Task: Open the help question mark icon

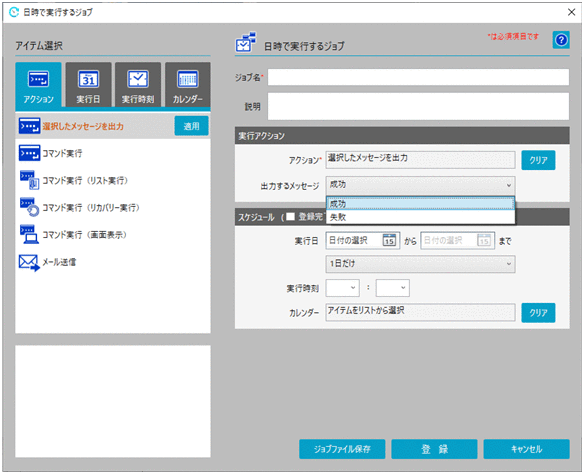Action: (x=561, y=40)
